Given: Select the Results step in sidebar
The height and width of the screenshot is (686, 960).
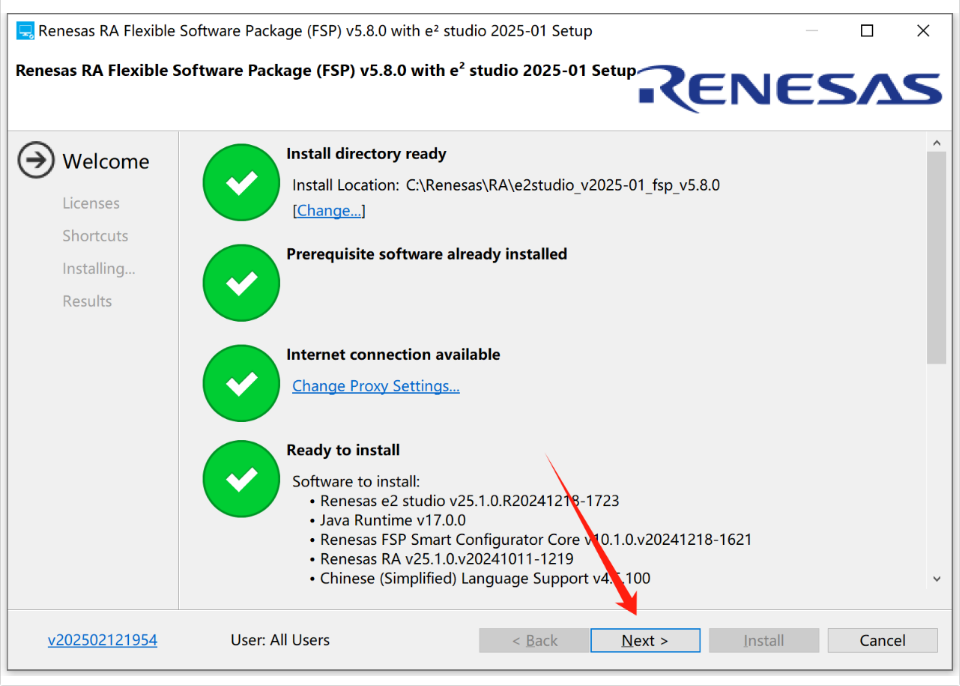Looking at the screenshot, I should [x=87, y=301].
